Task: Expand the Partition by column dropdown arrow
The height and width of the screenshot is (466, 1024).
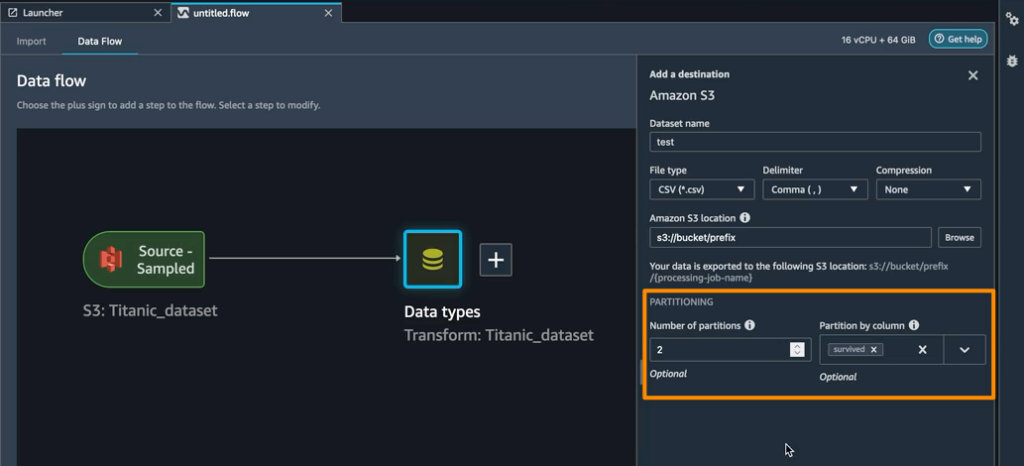Action: coord(965,350)
